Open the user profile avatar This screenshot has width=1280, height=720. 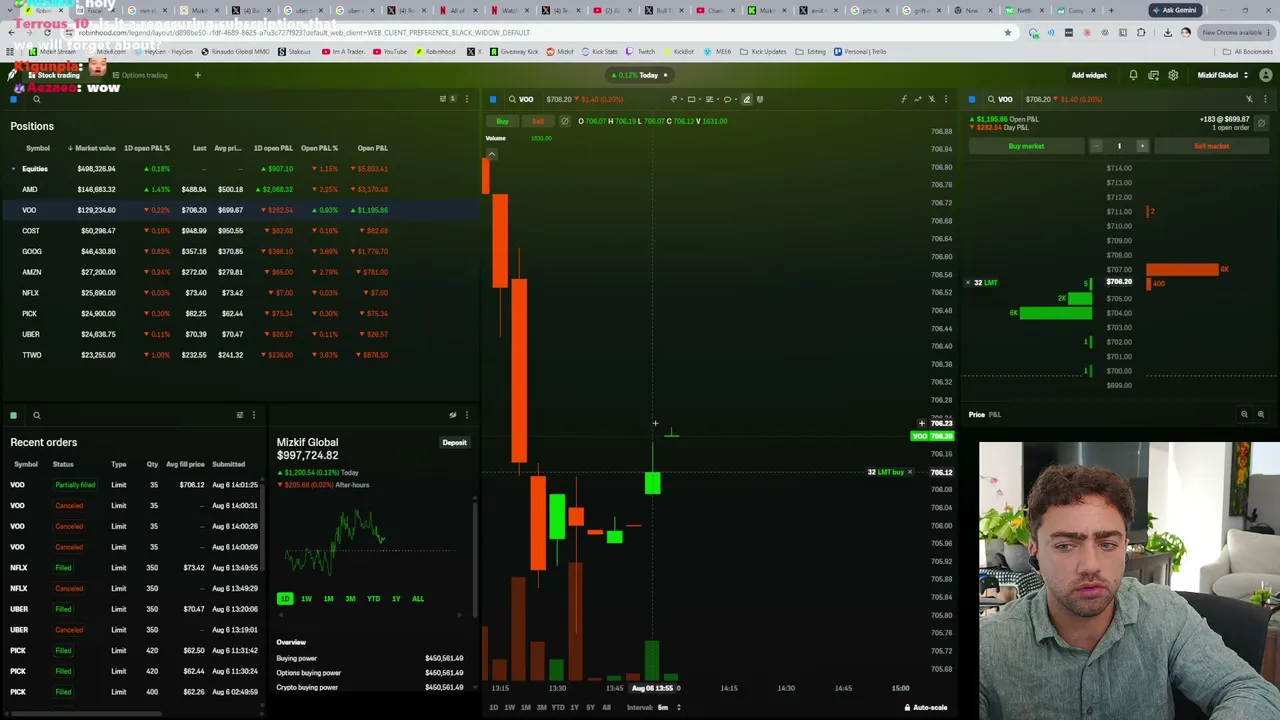point(1266,75)
